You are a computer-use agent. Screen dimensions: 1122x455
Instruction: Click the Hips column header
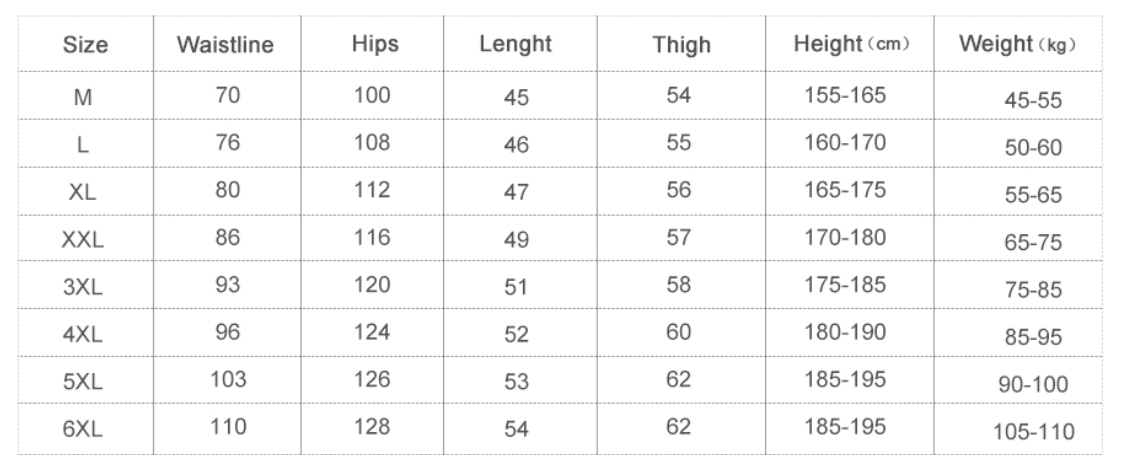point(375,45)
